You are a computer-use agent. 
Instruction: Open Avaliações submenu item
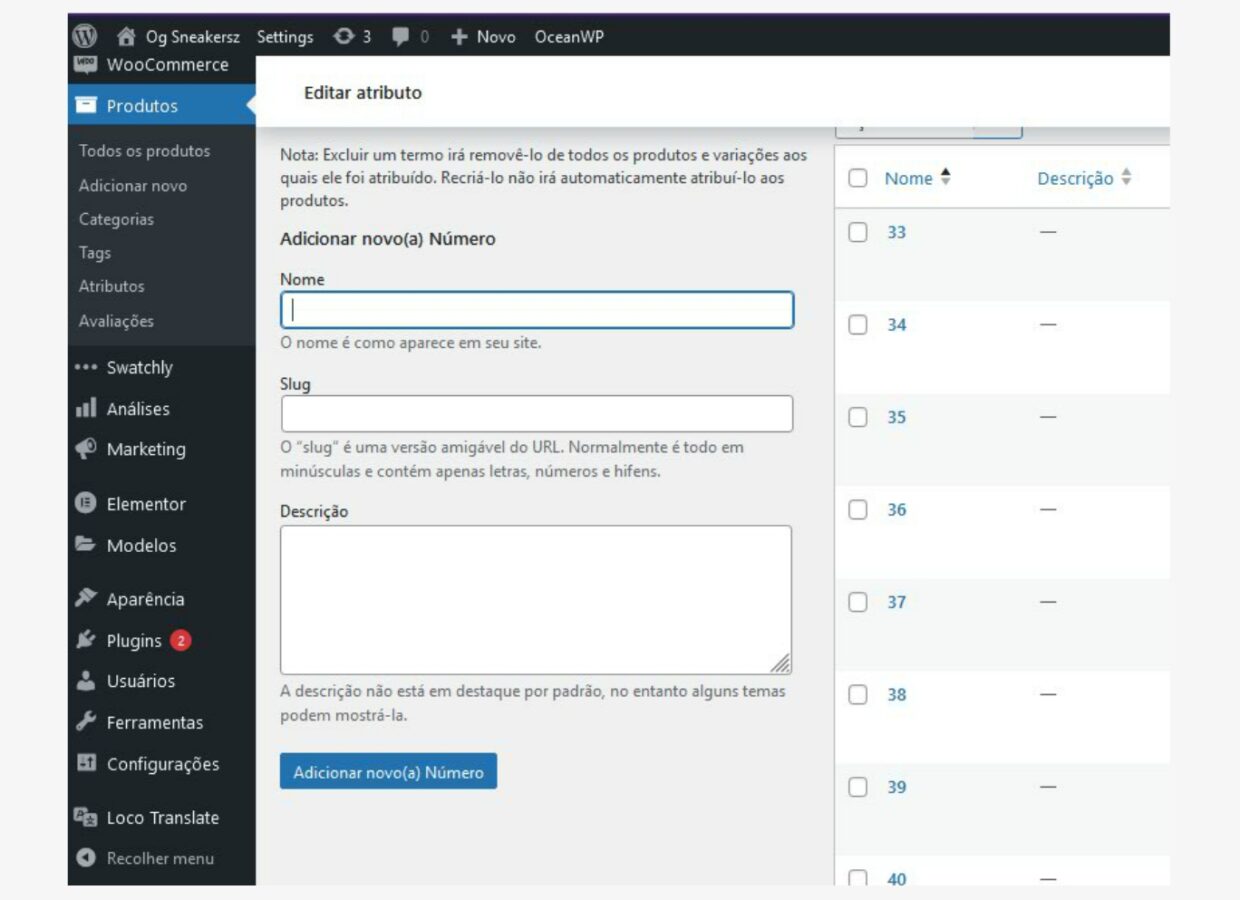coord(117,321)
